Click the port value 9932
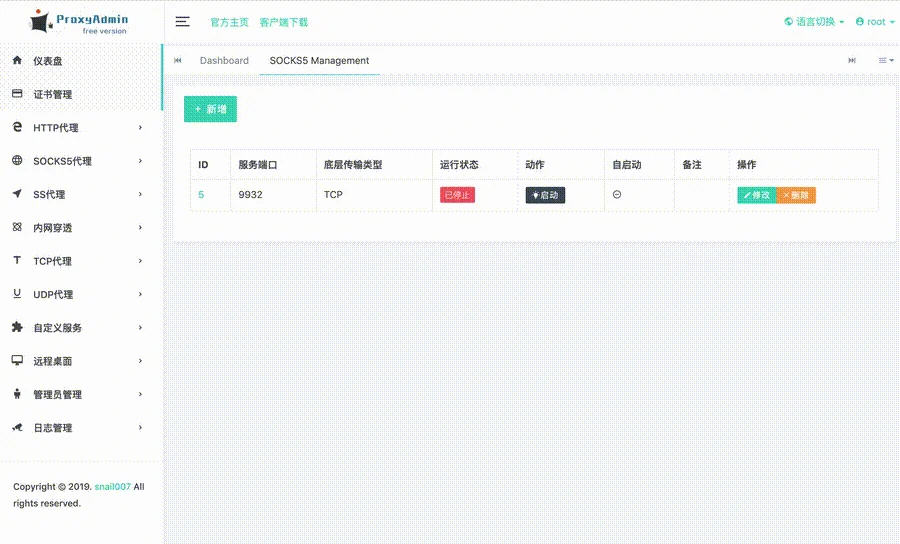This screenshot has width=900, height=544. point(250,195)
